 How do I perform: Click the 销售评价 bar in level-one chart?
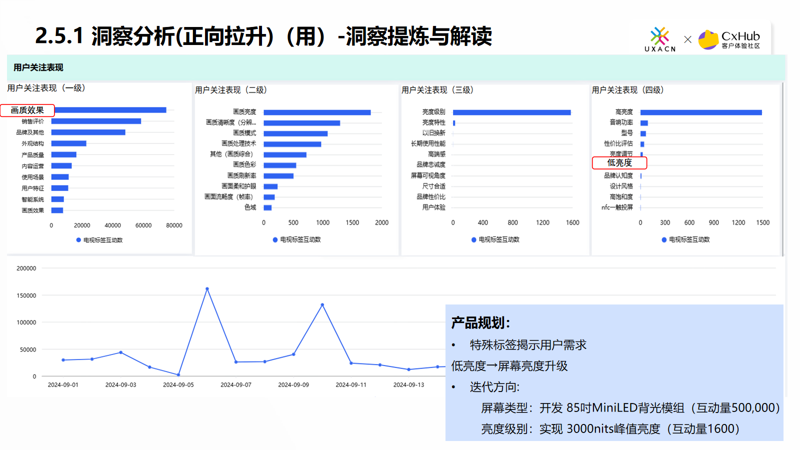click(96, 121)
